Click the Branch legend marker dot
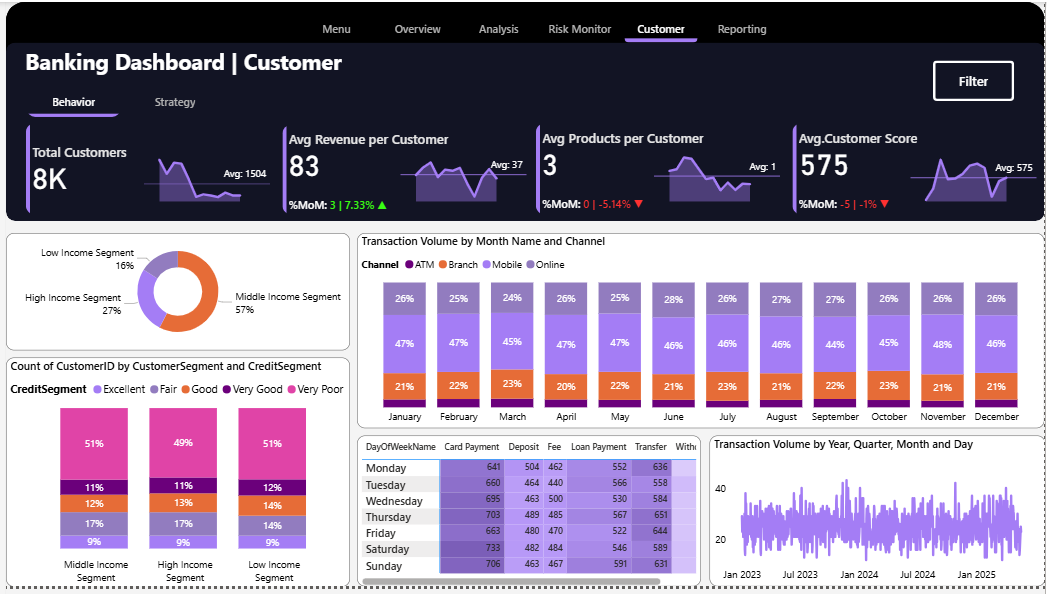 click(442, 265)
